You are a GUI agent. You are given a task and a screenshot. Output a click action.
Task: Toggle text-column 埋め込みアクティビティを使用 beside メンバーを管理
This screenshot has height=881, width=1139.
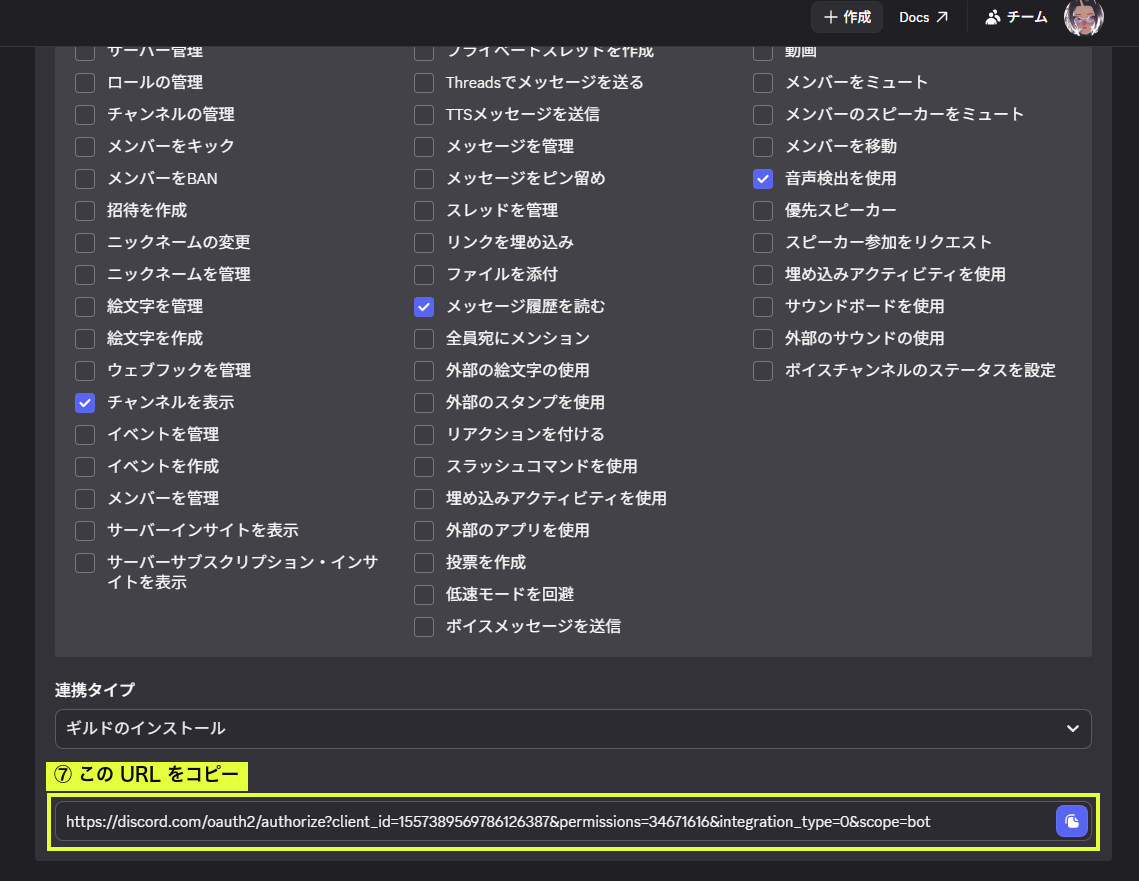[424, 498]
